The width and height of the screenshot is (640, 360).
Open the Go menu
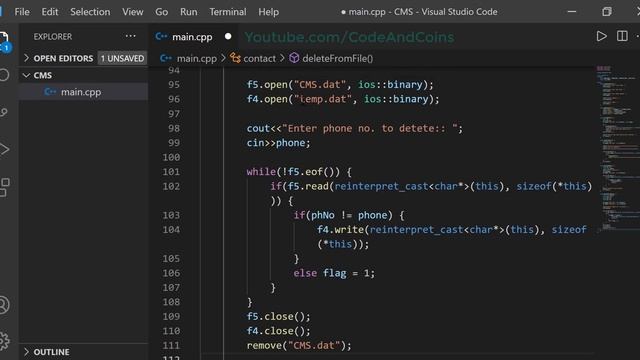[x=162, y=12]
